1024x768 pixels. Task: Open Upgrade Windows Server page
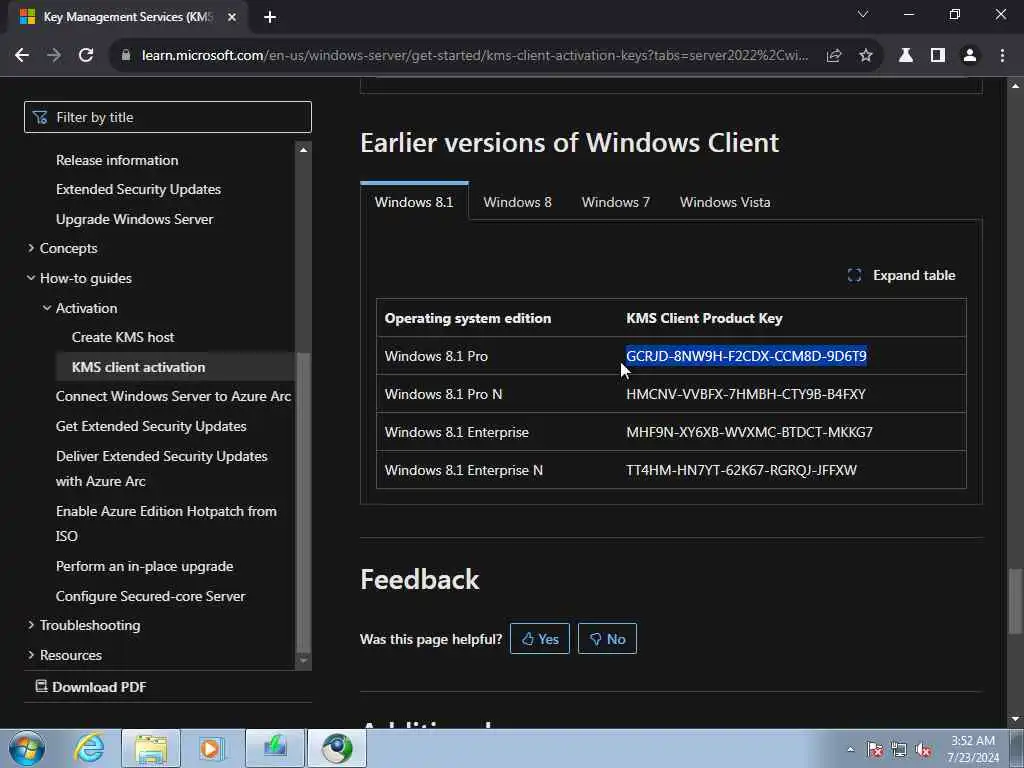click(x=135, y=219)
